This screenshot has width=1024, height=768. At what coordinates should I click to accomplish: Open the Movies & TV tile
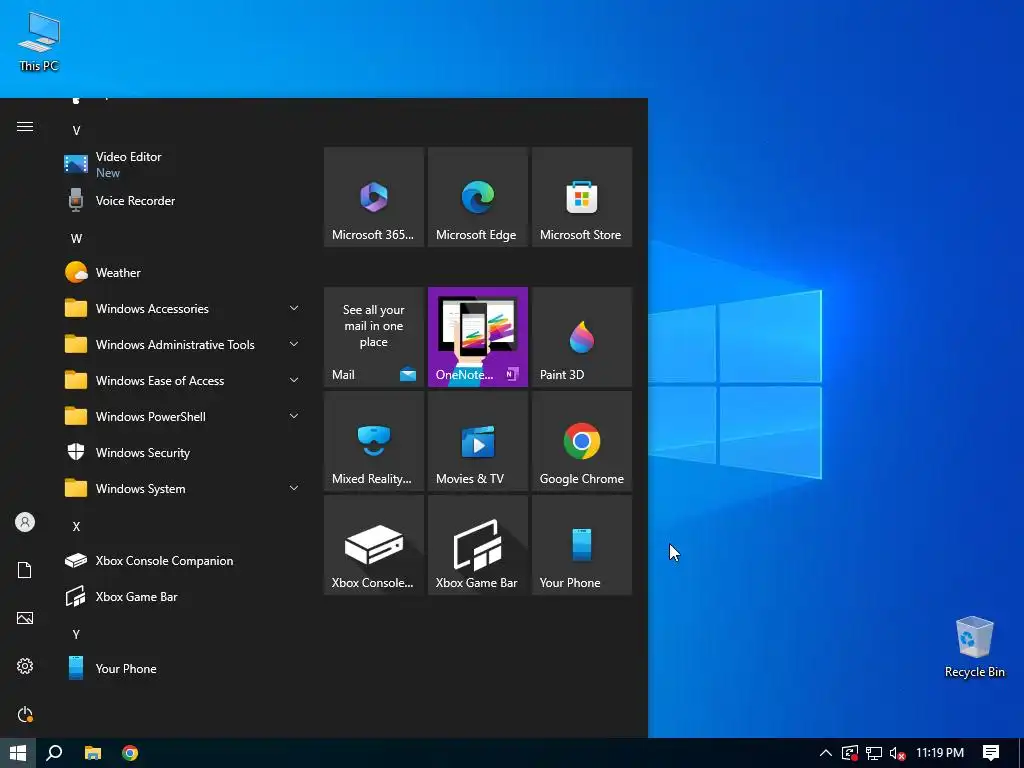pos(477,441)
